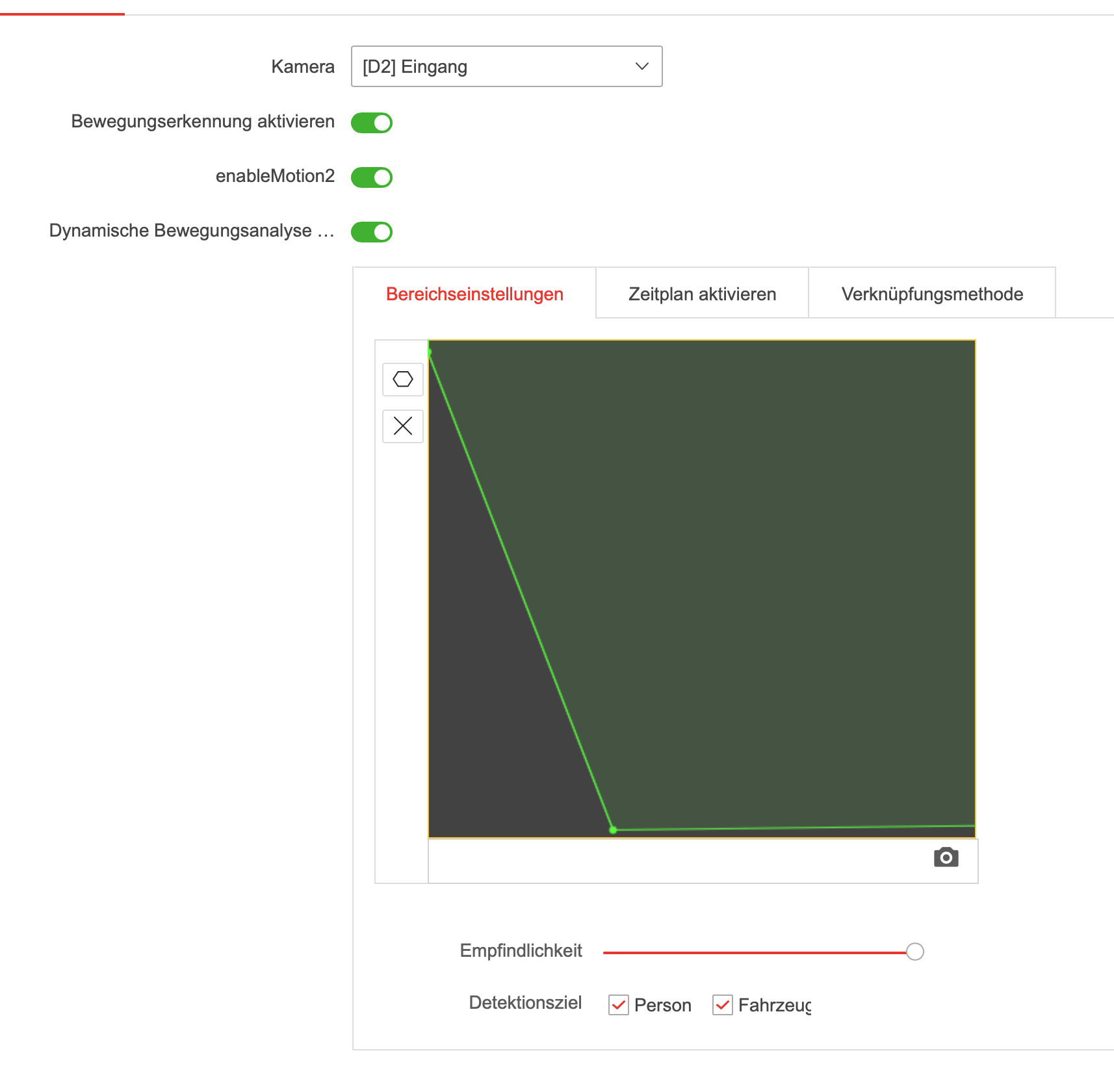This screenshot has width=1114, height=1092.
Task: Click the bottom green polygon vertex point
Action: [613, 830]
